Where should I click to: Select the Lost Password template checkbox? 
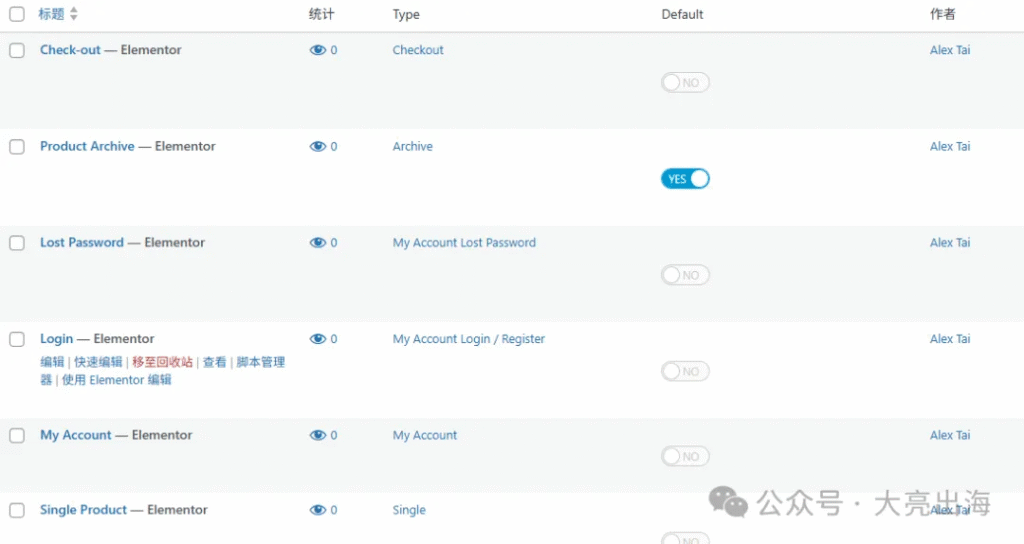pos(17,243)
